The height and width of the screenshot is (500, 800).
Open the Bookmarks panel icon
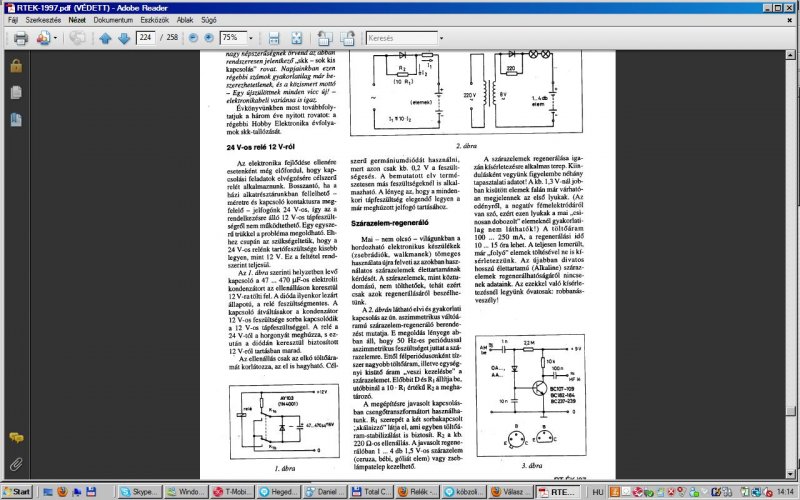tap(16, 120)
